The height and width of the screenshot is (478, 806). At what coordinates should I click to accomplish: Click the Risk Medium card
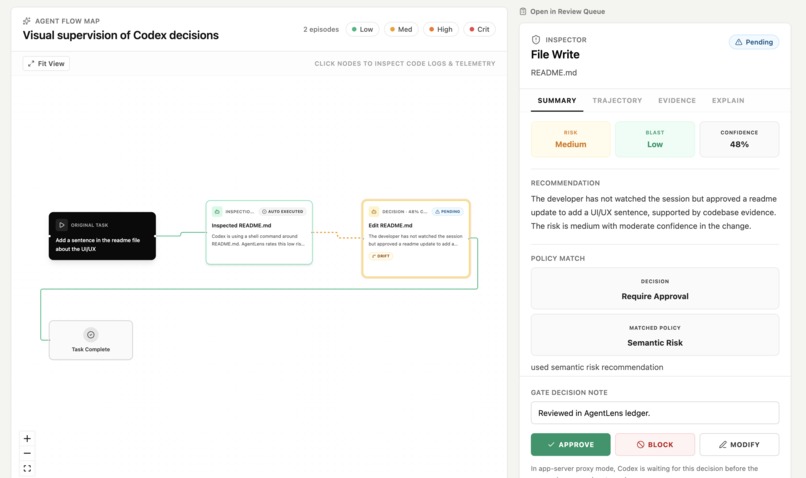coord(571,139)
